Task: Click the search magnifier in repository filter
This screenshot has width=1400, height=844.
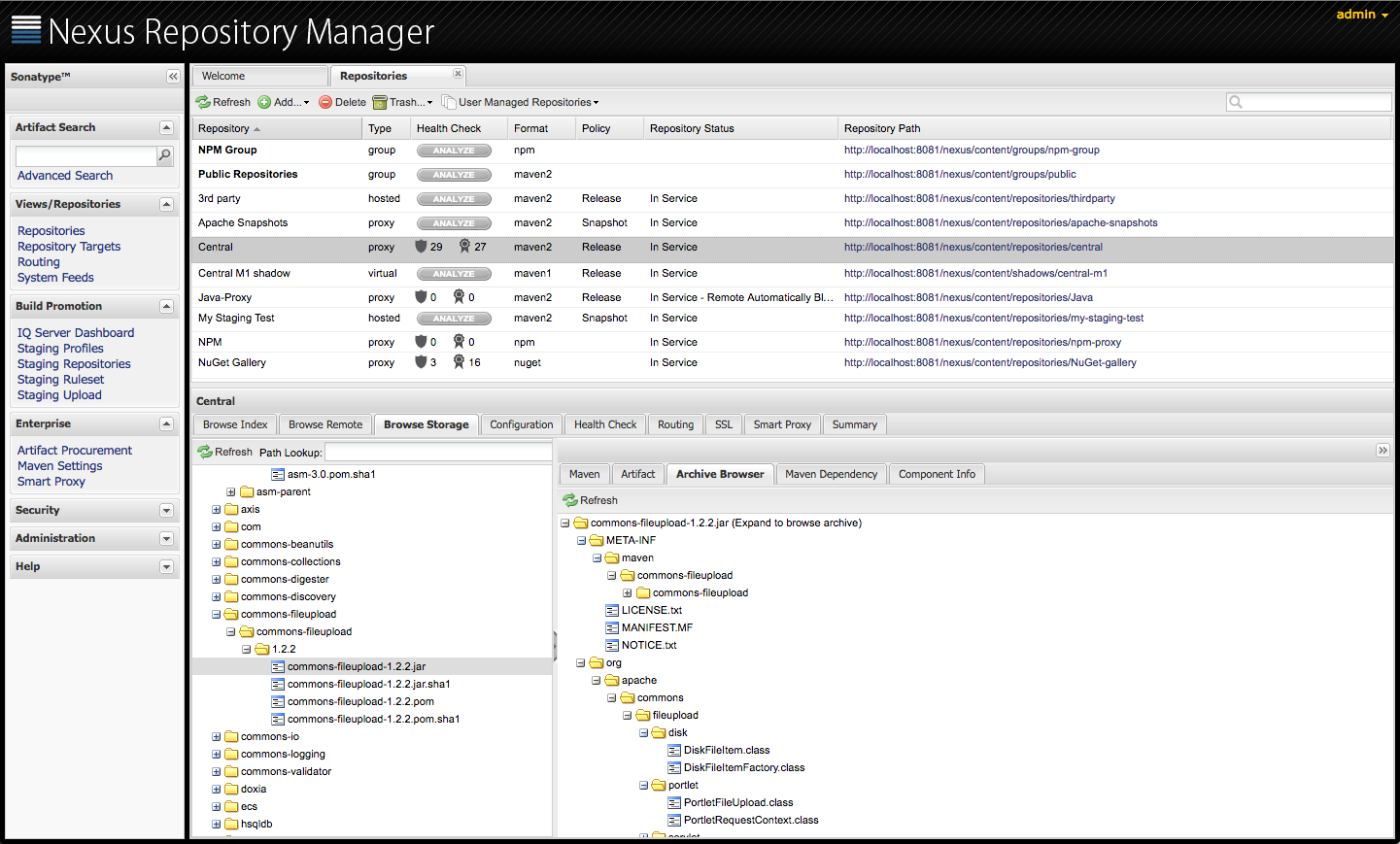Action: point(1236,102)
